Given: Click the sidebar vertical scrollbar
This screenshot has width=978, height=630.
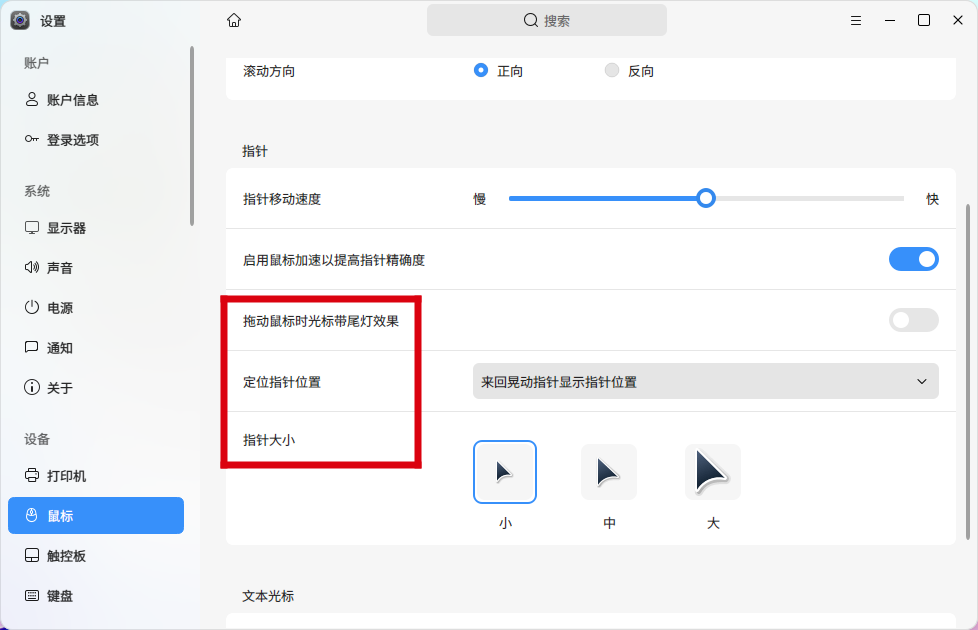Looking at the screenshot, I should 192,136.
